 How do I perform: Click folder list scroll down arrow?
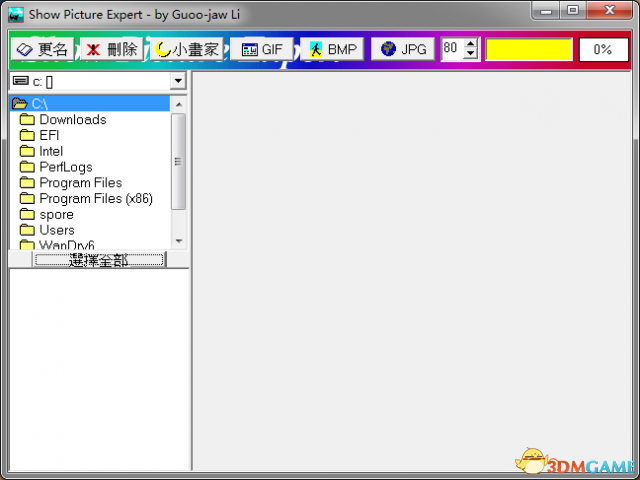click(x=179, y=241)
